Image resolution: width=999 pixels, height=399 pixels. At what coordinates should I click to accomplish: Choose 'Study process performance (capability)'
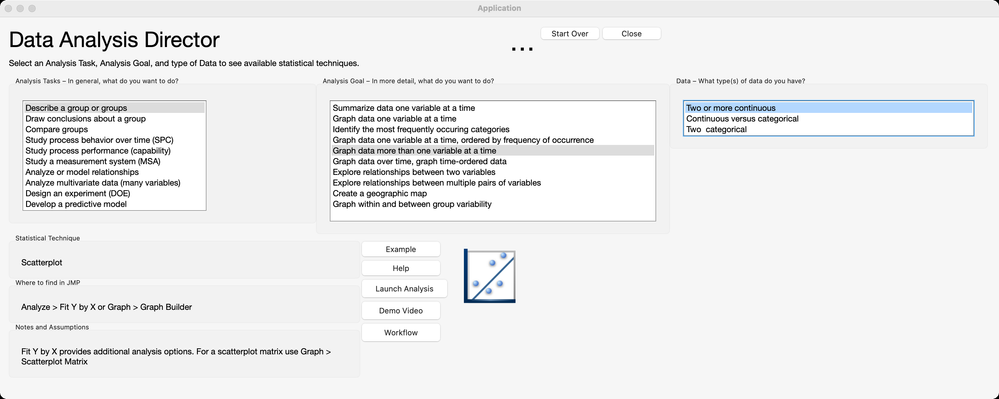[x=115, y=150]
